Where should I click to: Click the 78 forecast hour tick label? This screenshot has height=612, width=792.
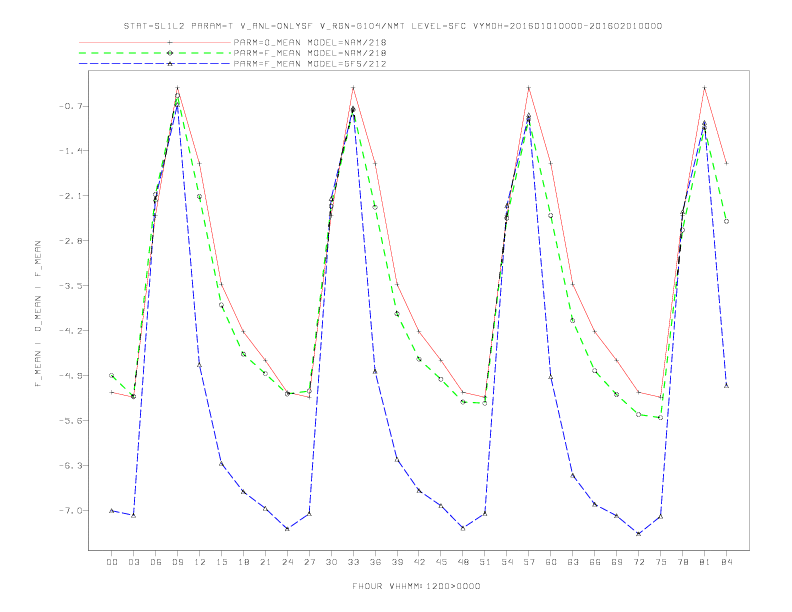point(683,562)
